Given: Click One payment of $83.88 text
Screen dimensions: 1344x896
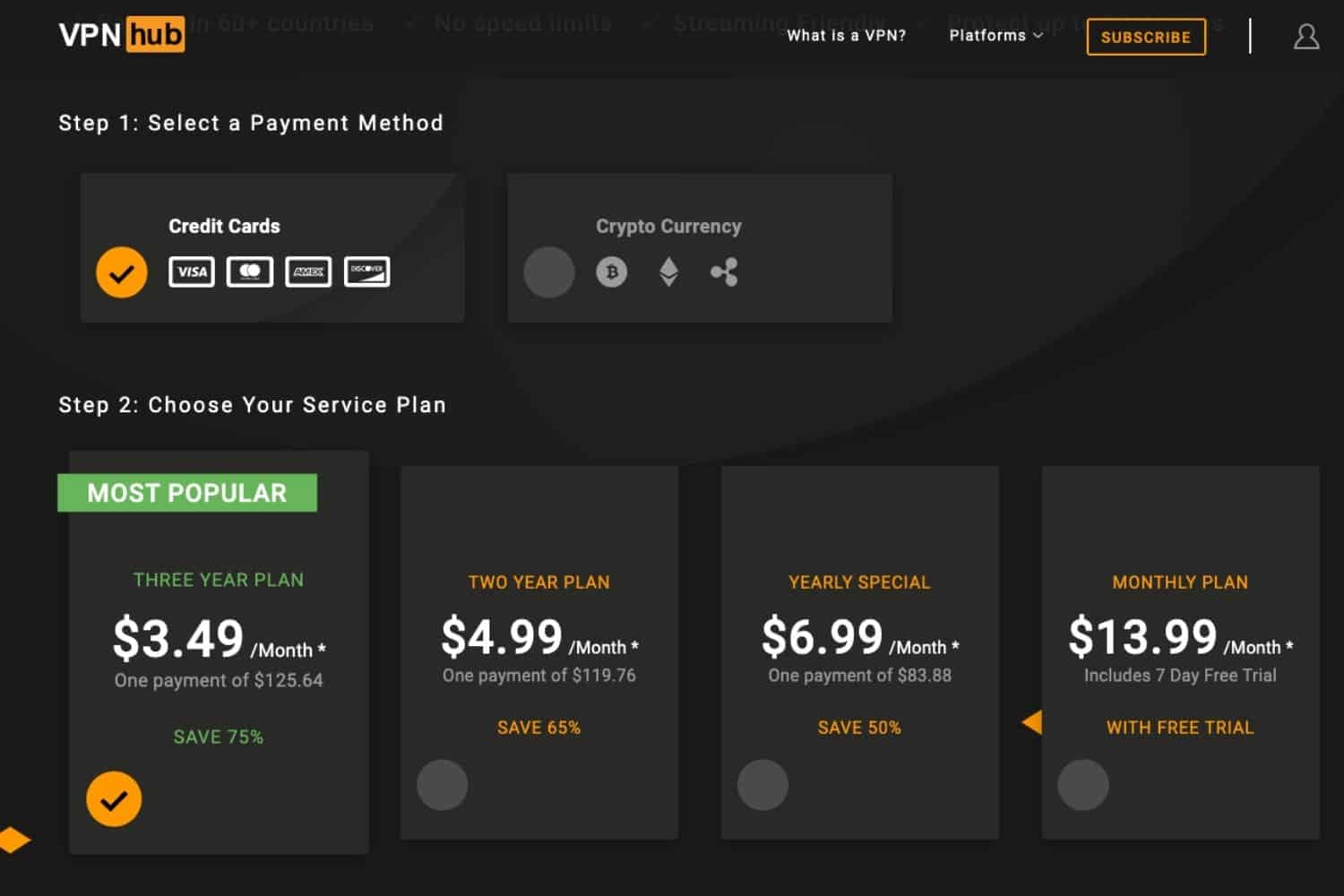Looking at the screenshot, I should (859, 676).
